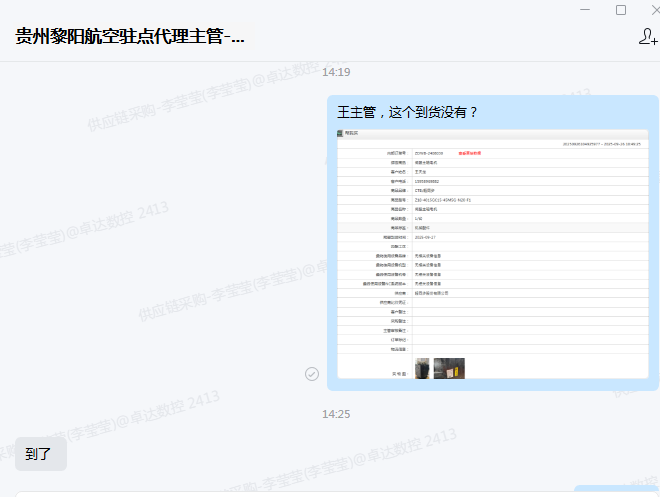Click the small page icon in screenshot header
Image resolution: width=660 pixels, height=497 pixels.
click(x=341, y=133)
